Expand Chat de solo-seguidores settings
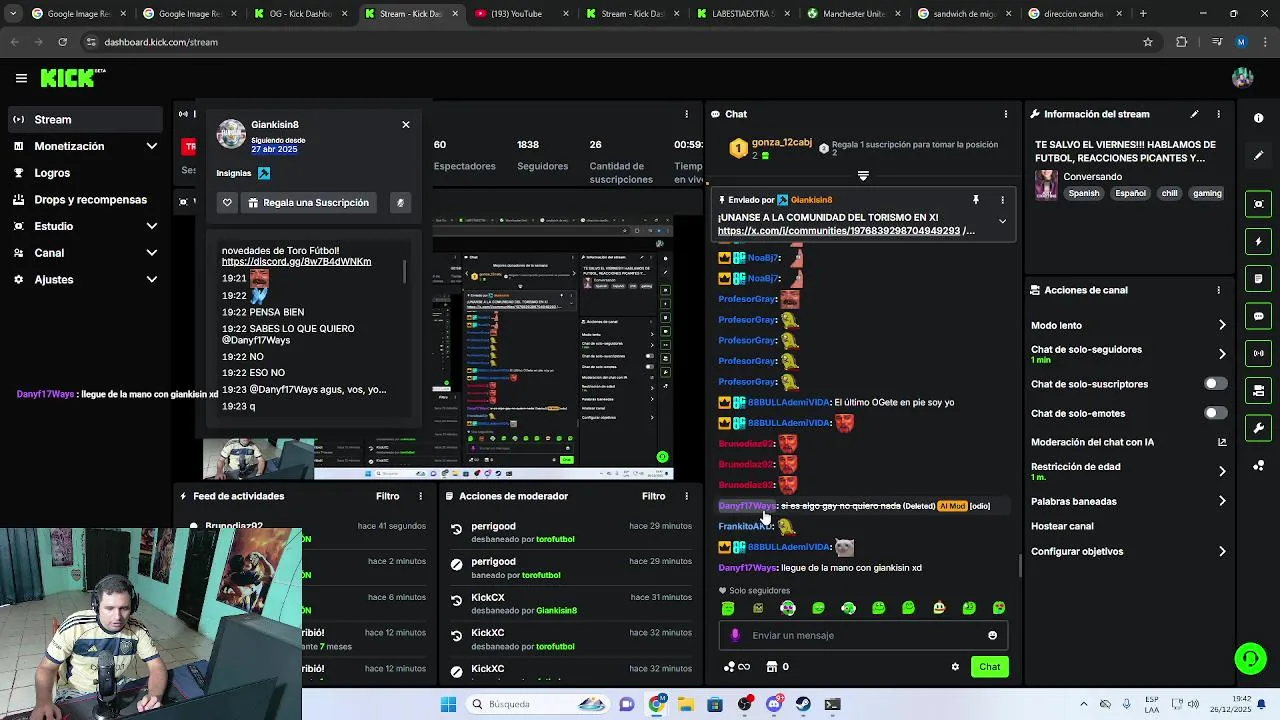Image resolution: width=1280 pixels, height=720 pixels. click(1222, 354)
